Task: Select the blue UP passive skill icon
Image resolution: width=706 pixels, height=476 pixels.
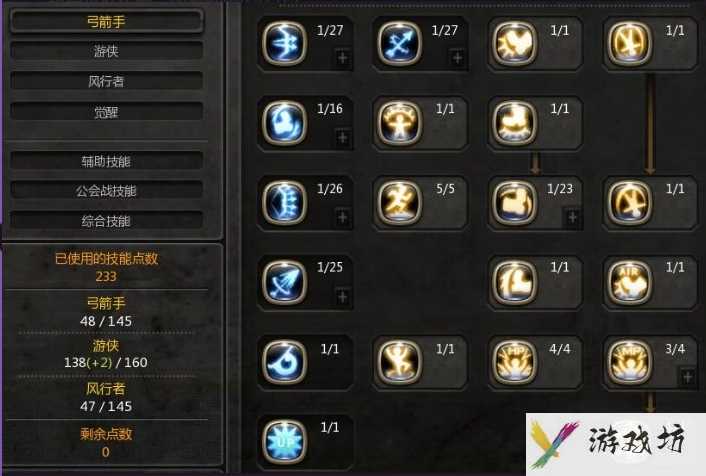Action: tap(285, 442)
